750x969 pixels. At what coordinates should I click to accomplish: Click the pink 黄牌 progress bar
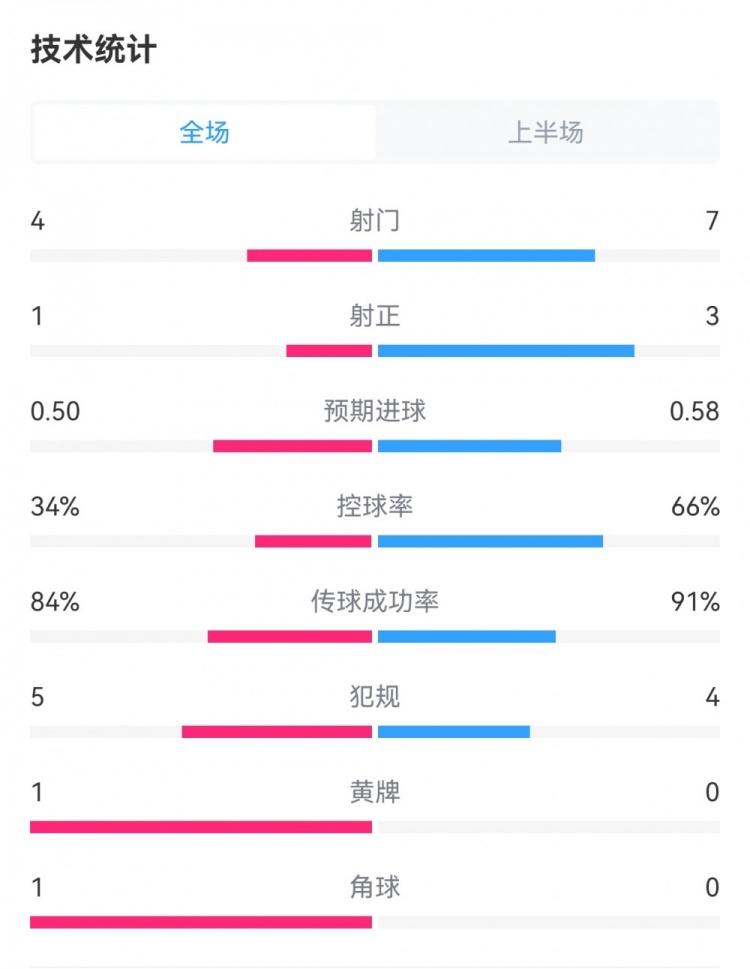(201, 827)
